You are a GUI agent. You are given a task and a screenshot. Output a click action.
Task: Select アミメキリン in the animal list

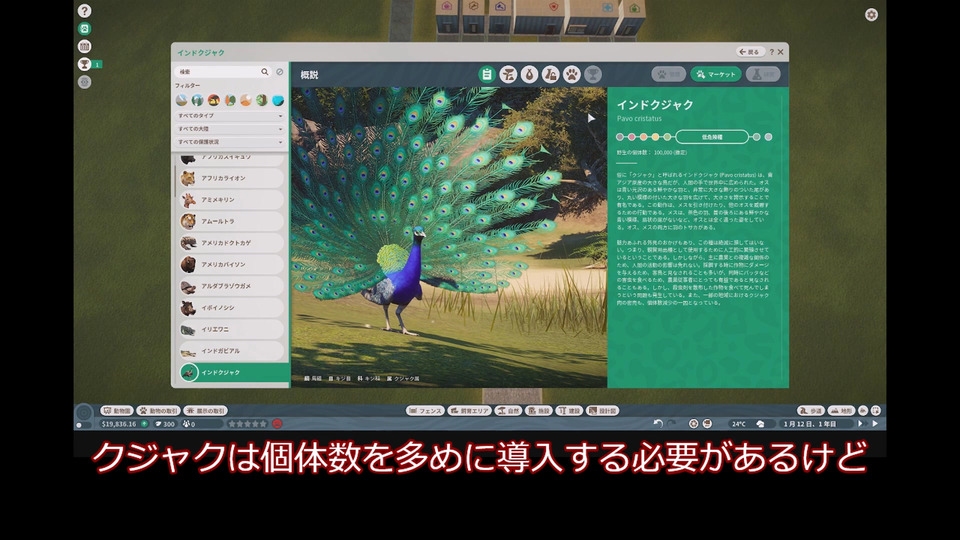tap(232, 200)
